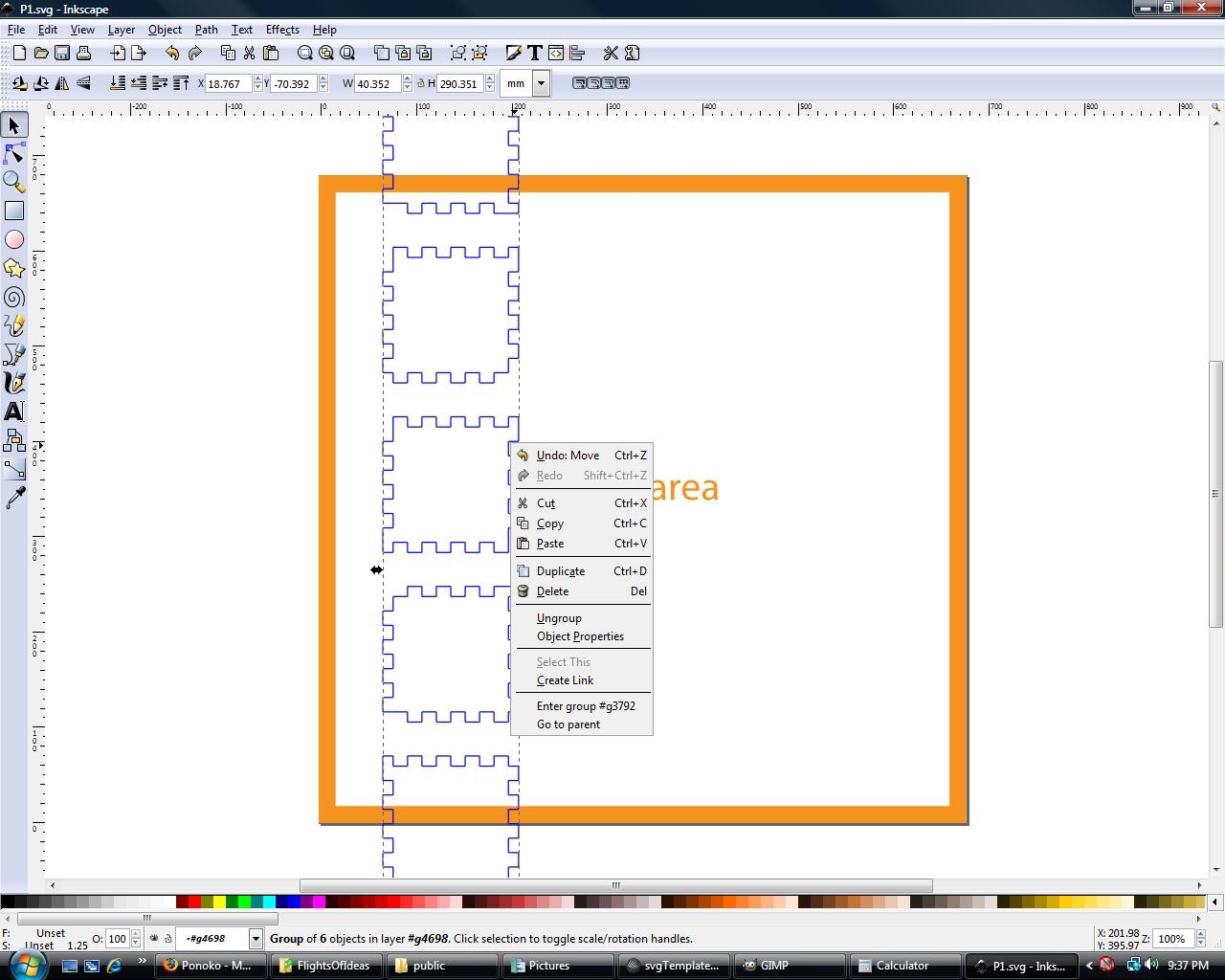This screenshot has width=1225, height=980.
Task: Increase Y position spinner value
Action: (323, 79)
